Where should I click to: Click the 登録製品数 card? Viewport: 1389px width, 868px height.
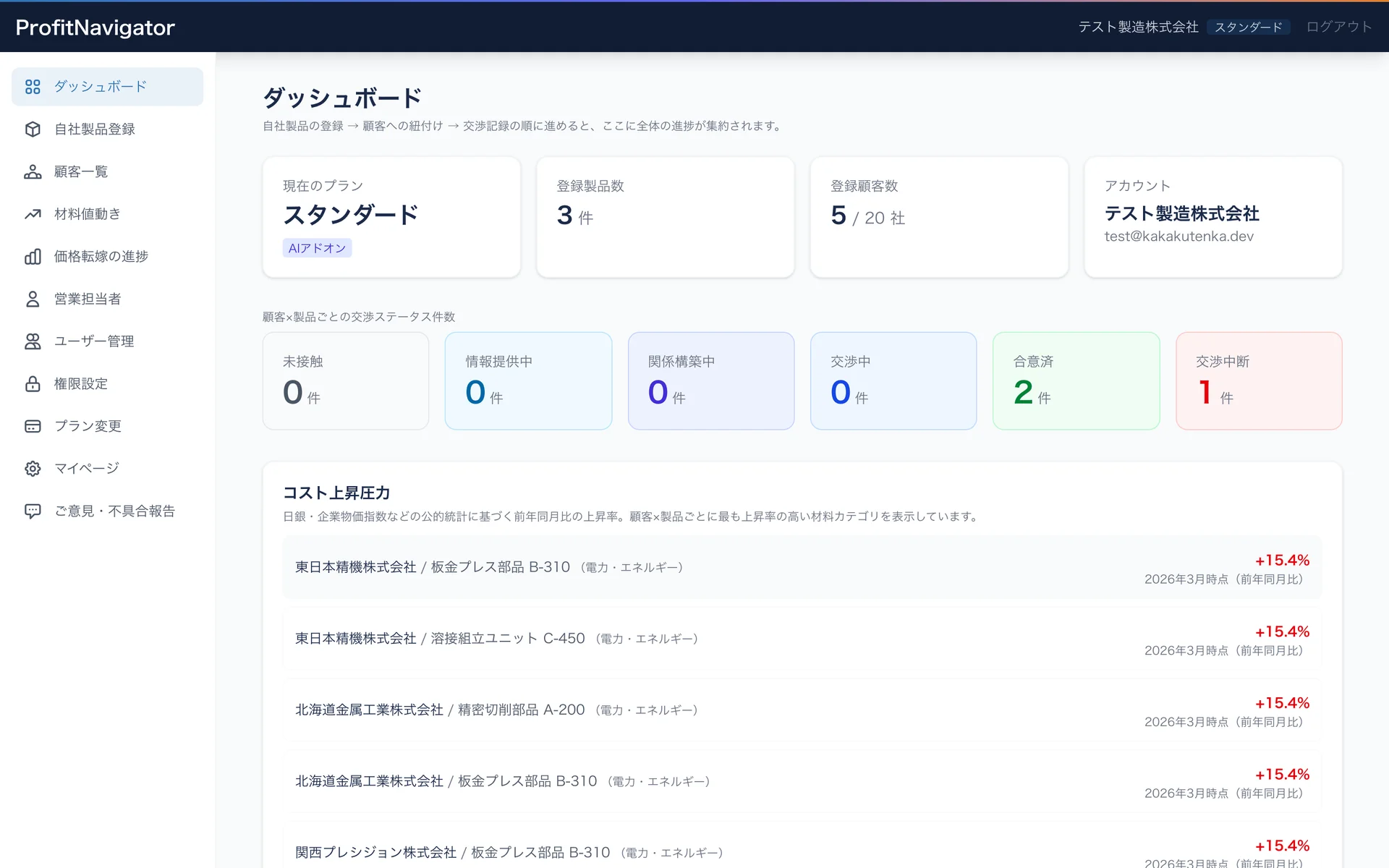pos(666,217)
